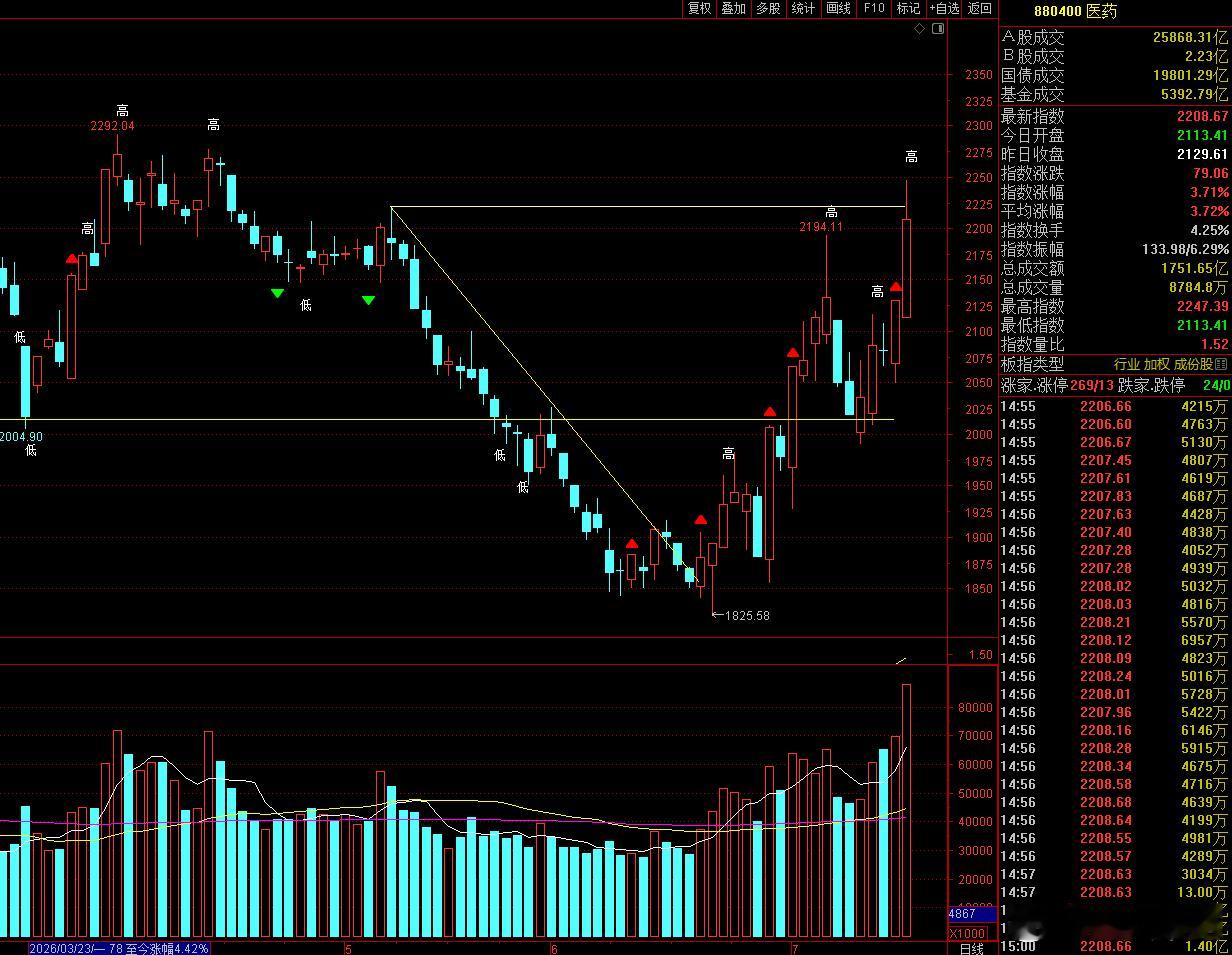Open the 叠加 overlay option
1232x955 pixels.
[733, 8]
